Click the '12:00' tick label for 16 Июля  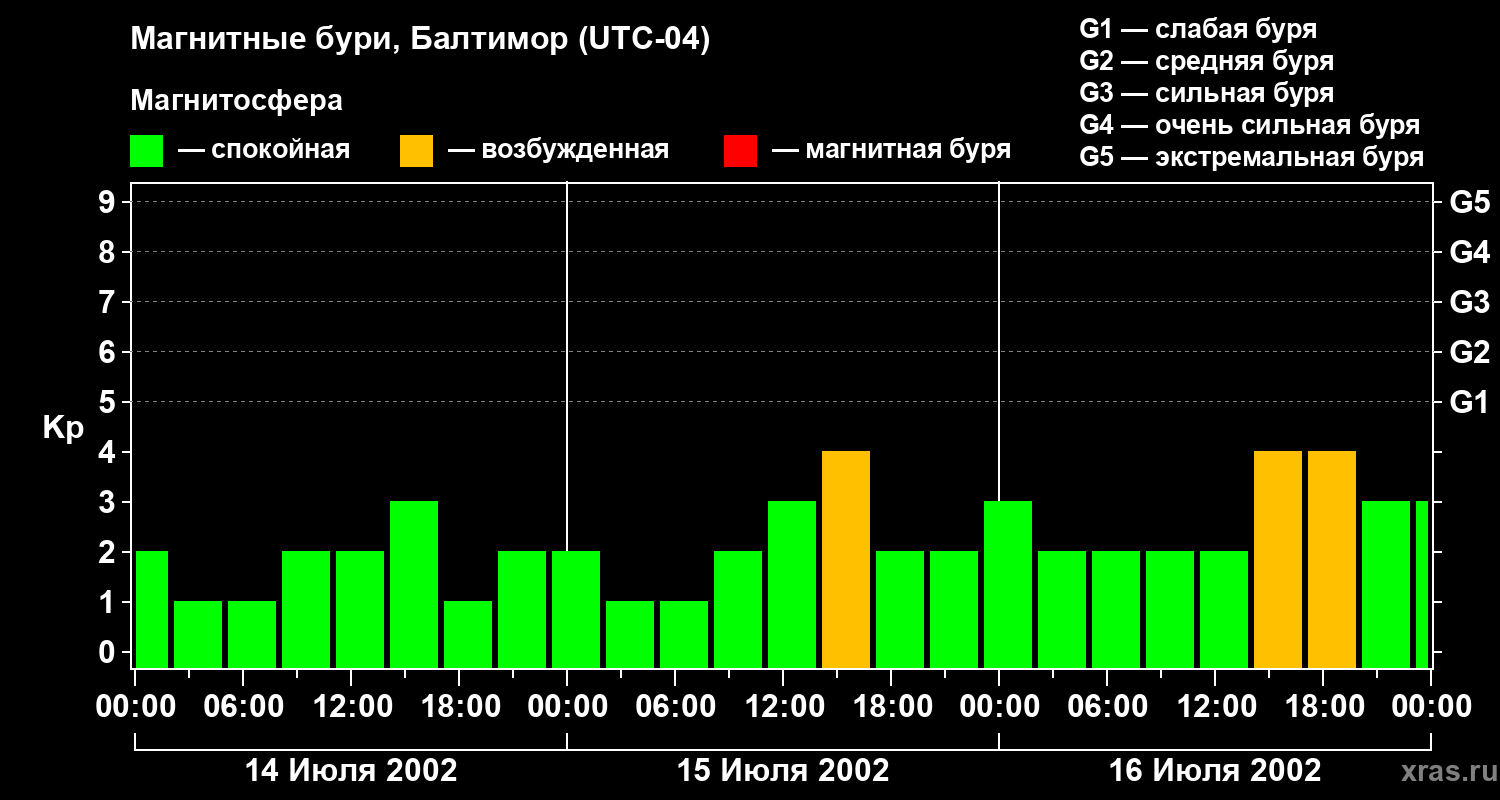(x=1215, y=707)
